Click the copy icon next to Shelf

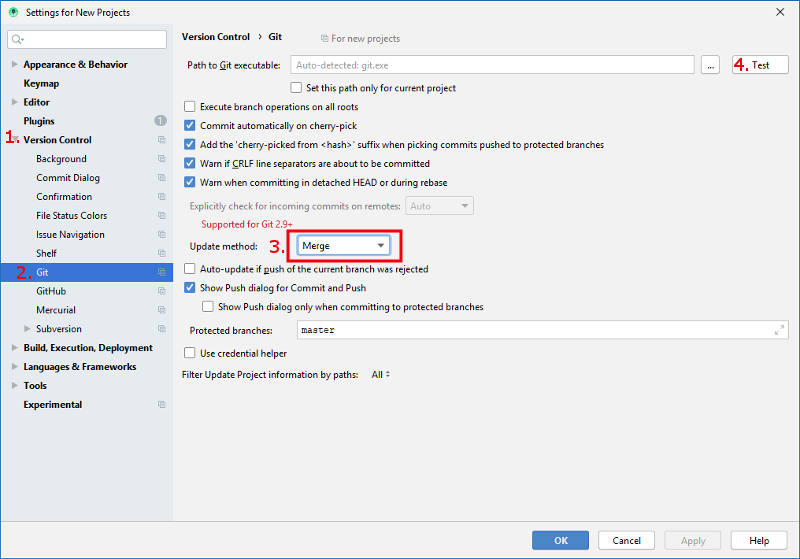click(x=161, y=253)
